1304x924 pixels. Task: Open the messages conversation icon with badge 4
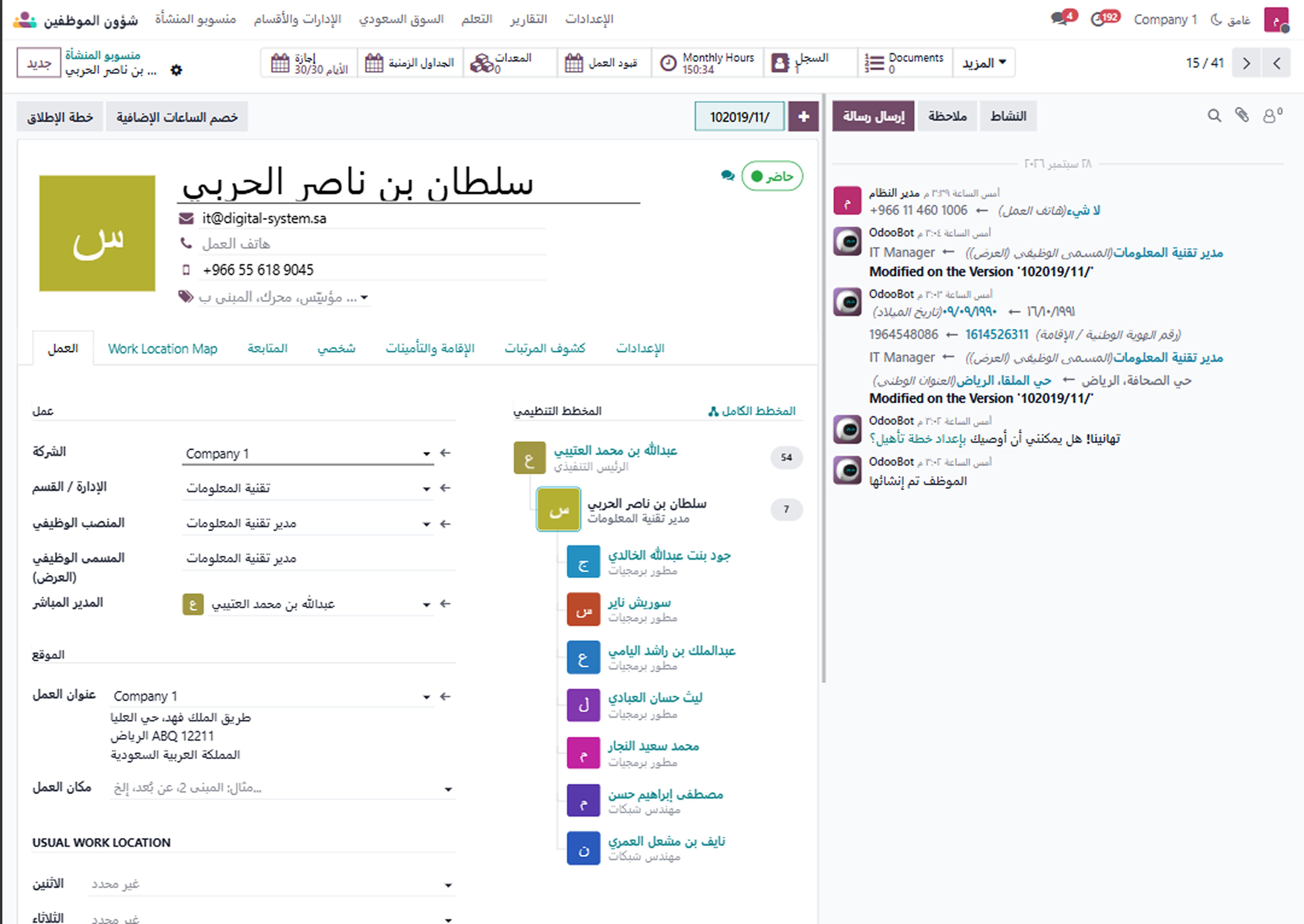[x=1063, y=18]
